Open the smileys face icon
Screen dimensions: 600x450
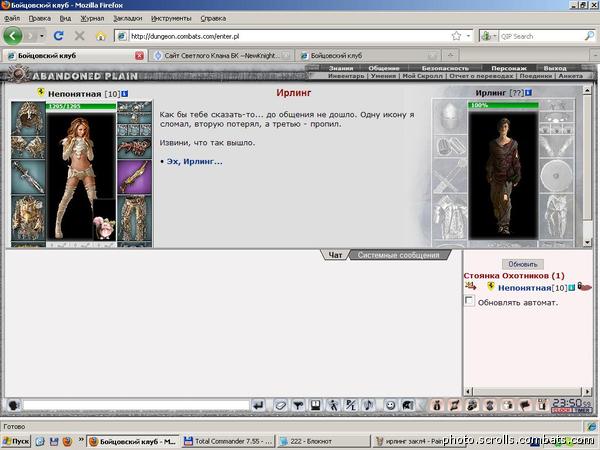tap(390, 405)
